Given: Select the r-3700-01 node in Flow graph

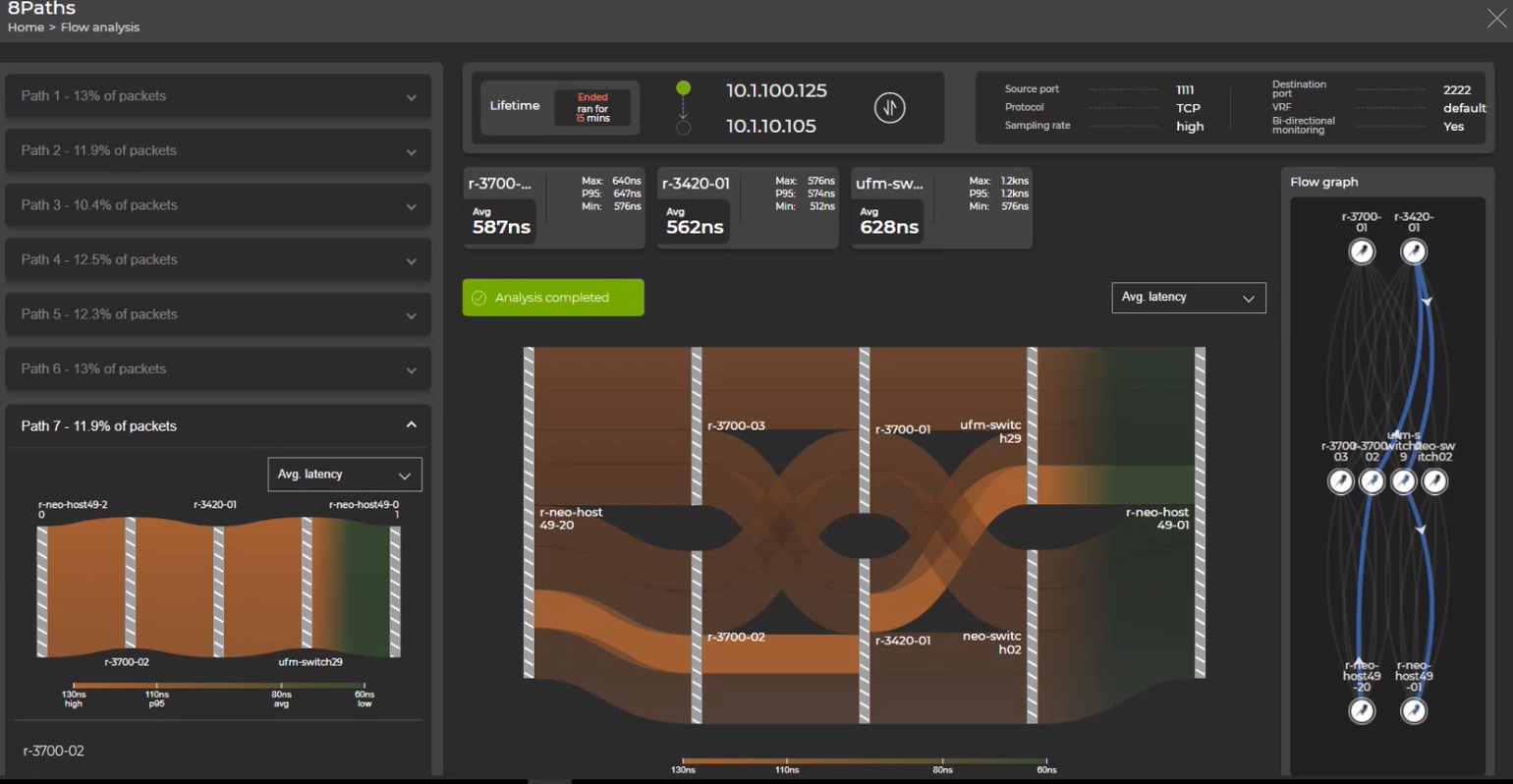Looking at the screenshot, I should (1361, 252).
